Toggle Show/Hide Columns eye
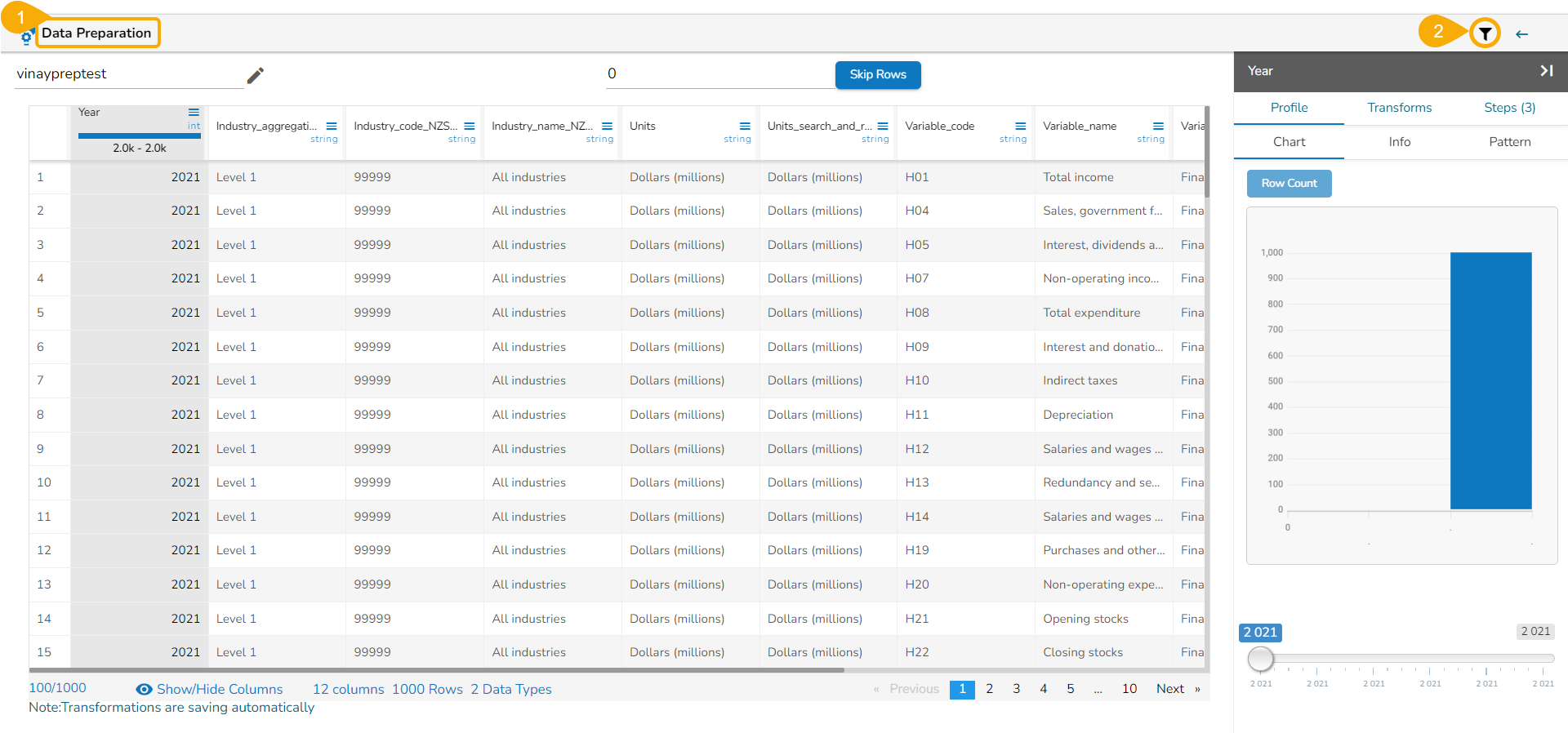 (145, 690)
